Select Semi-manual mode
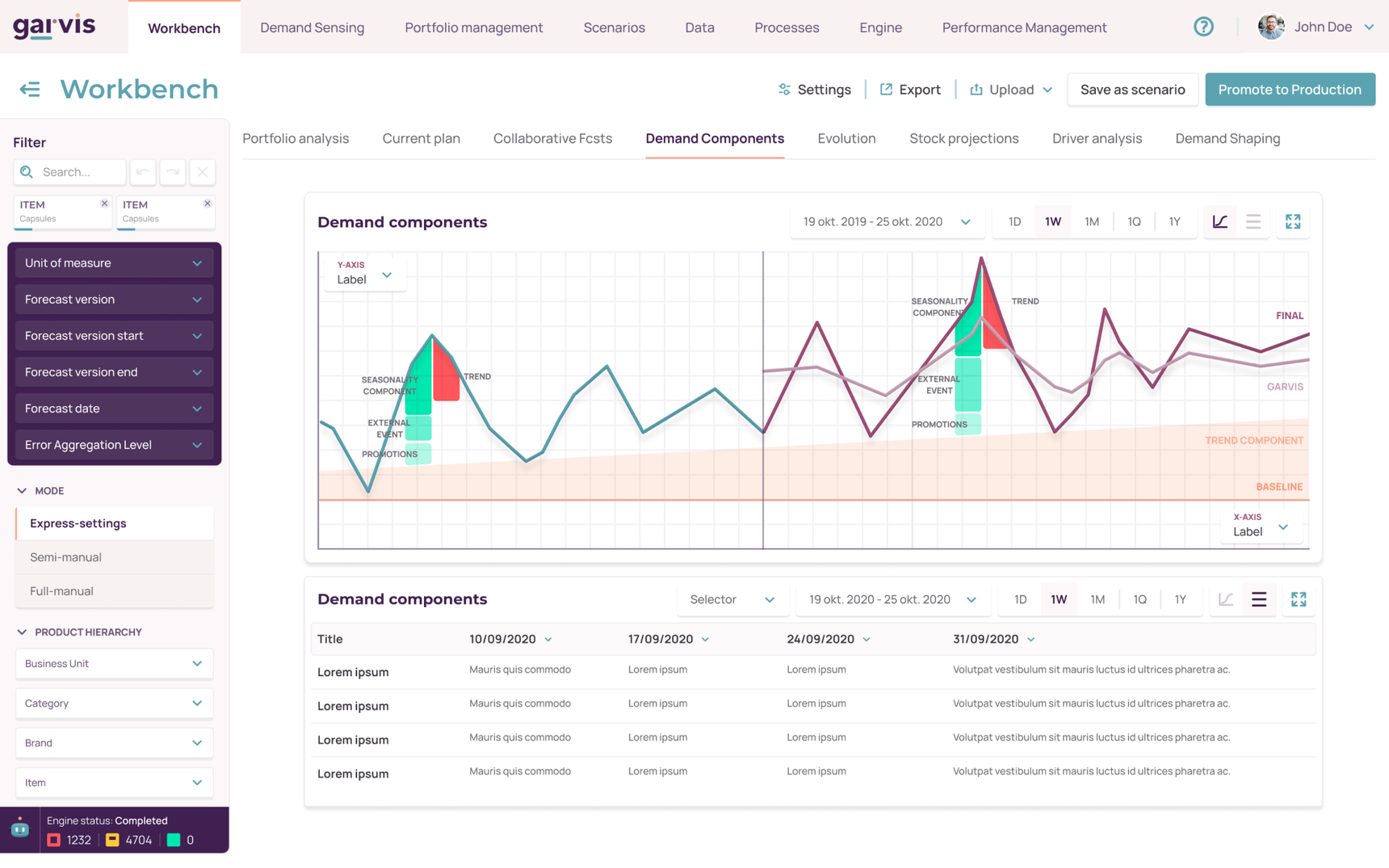The width and height of the screenshot is (1389, 868). (x=65, y=557)
